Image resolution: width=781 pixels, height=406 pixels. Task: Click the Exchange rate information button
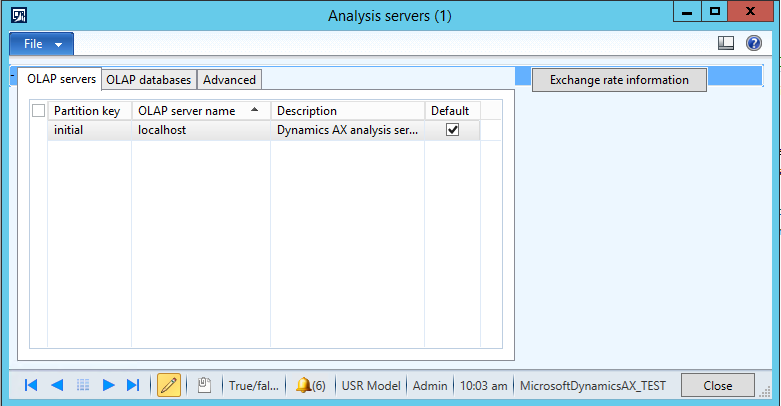(x=619, y=80)
